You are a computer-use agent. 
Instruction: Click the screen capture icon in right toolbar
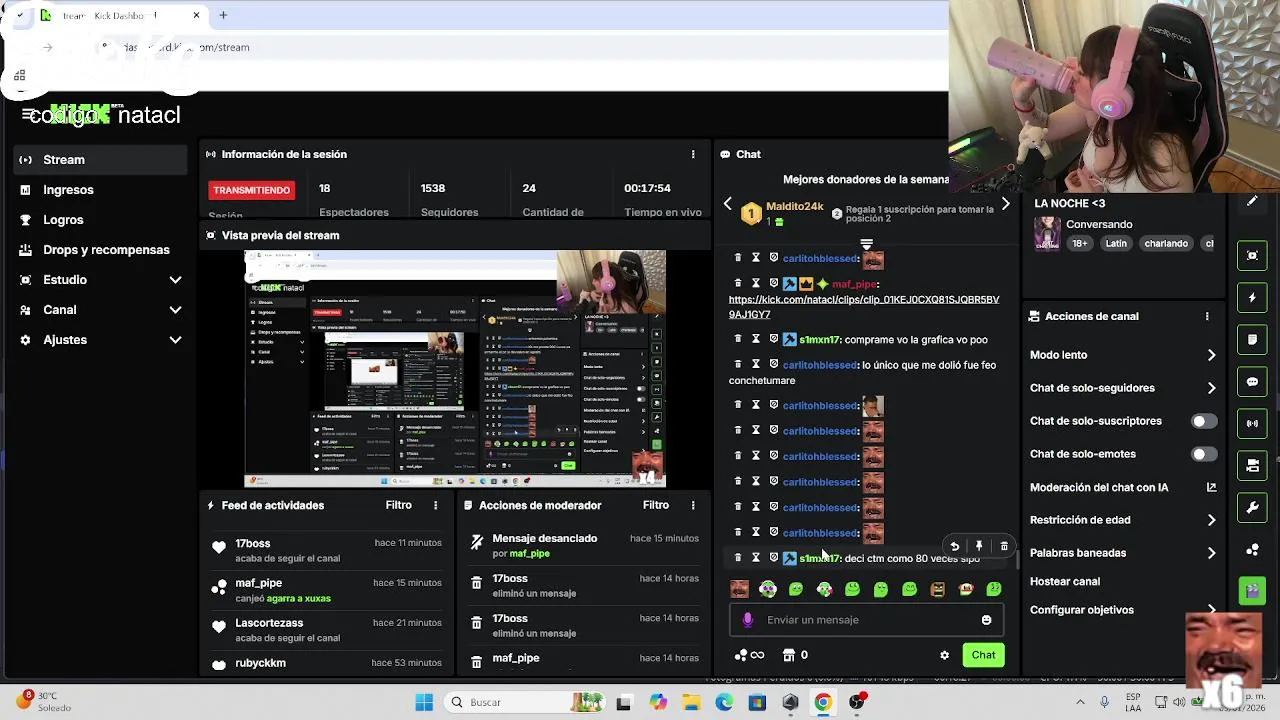(x=1252, y=256)
